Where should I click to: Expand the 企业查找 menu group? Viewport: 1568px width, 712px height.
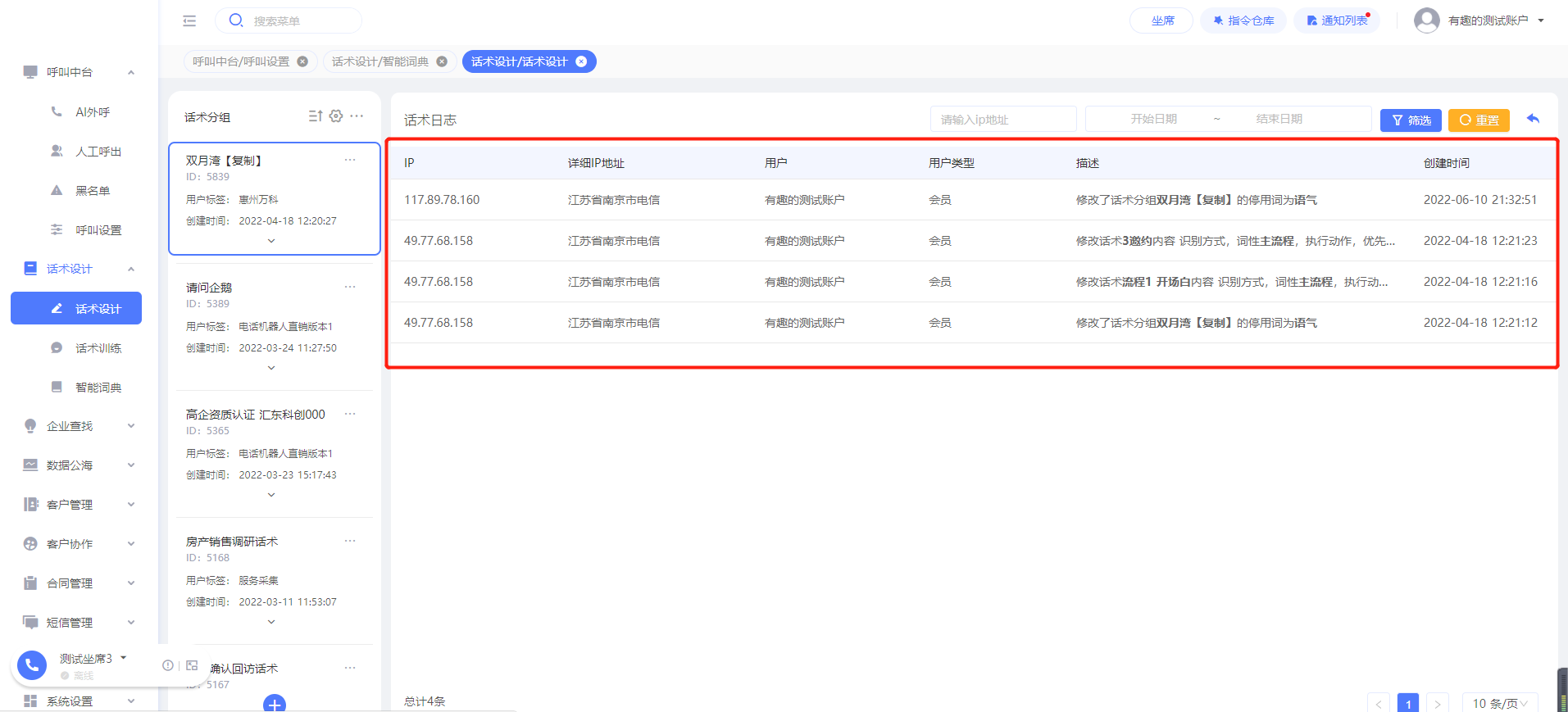click(131, 426)
